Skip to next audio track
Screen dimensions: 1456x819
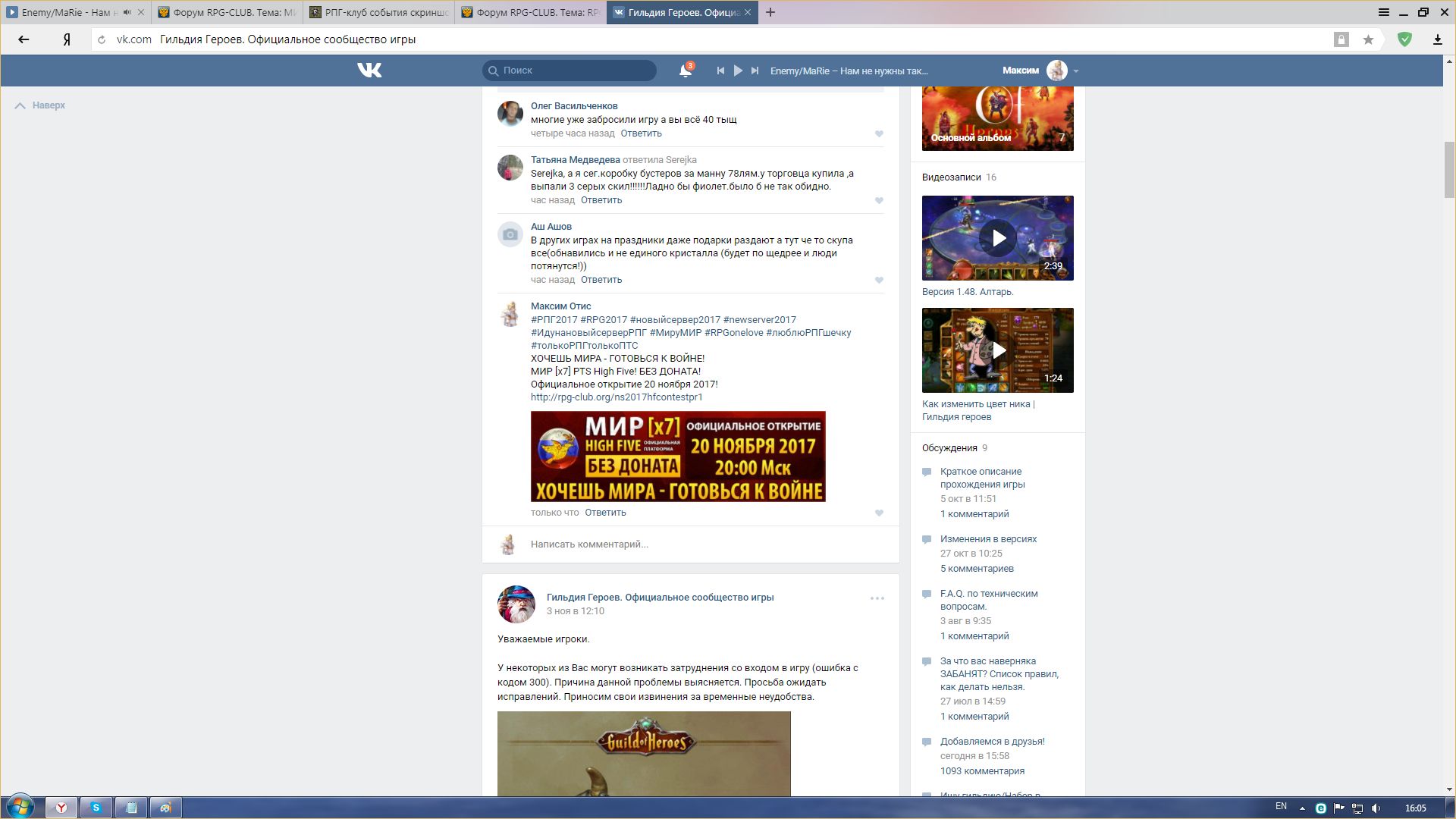[755, 71]
